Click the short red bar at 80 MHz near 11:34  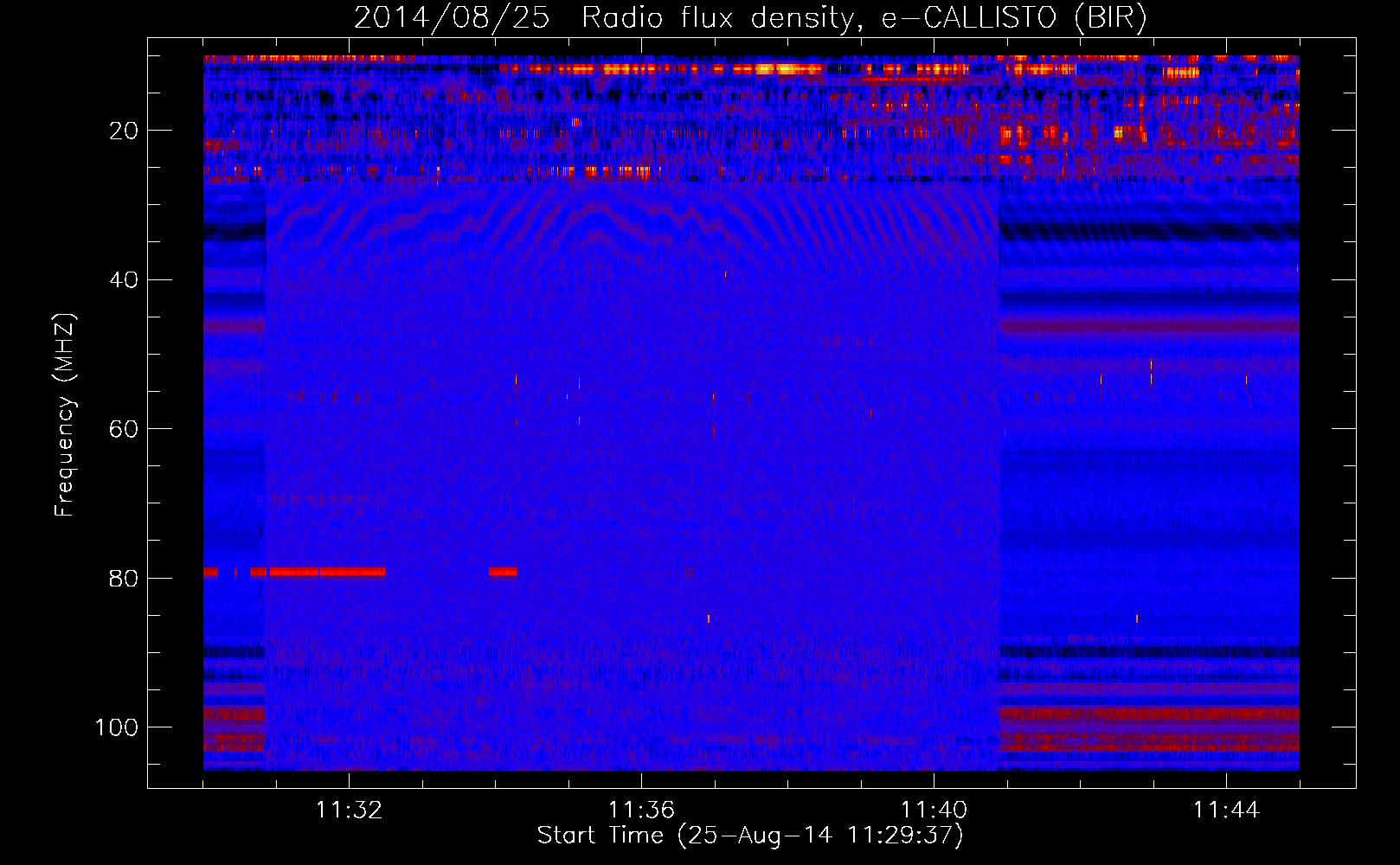tap(503, 572)
